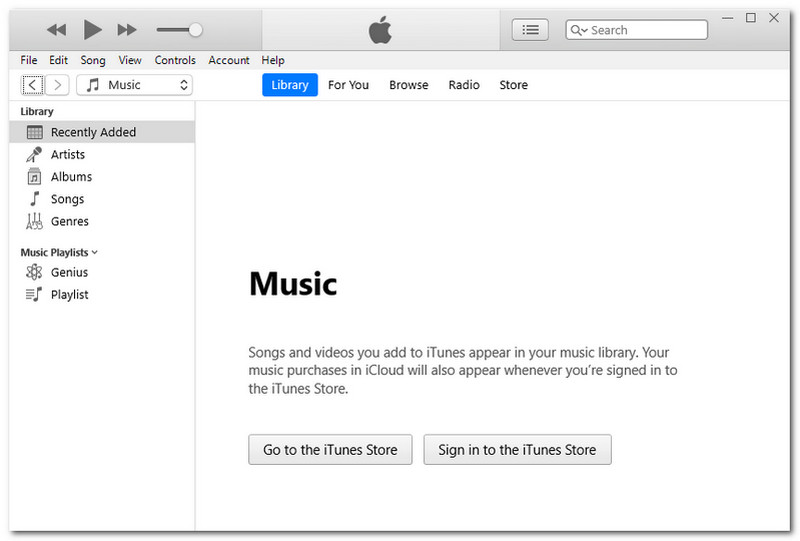Viewport: 800px width, 541px height.
Task: Open search options magnifier dropdown
Action: pos(579,30)
